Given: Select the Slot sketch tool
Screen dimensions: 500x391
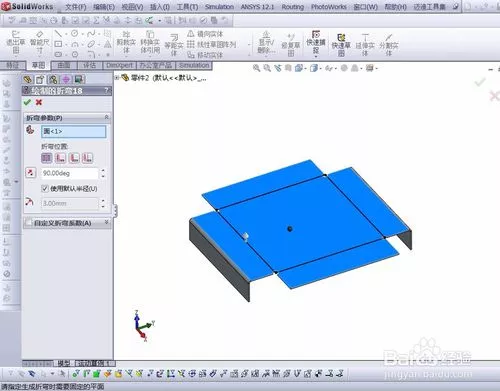Looking at the screenshot, I should coord(58,54).
